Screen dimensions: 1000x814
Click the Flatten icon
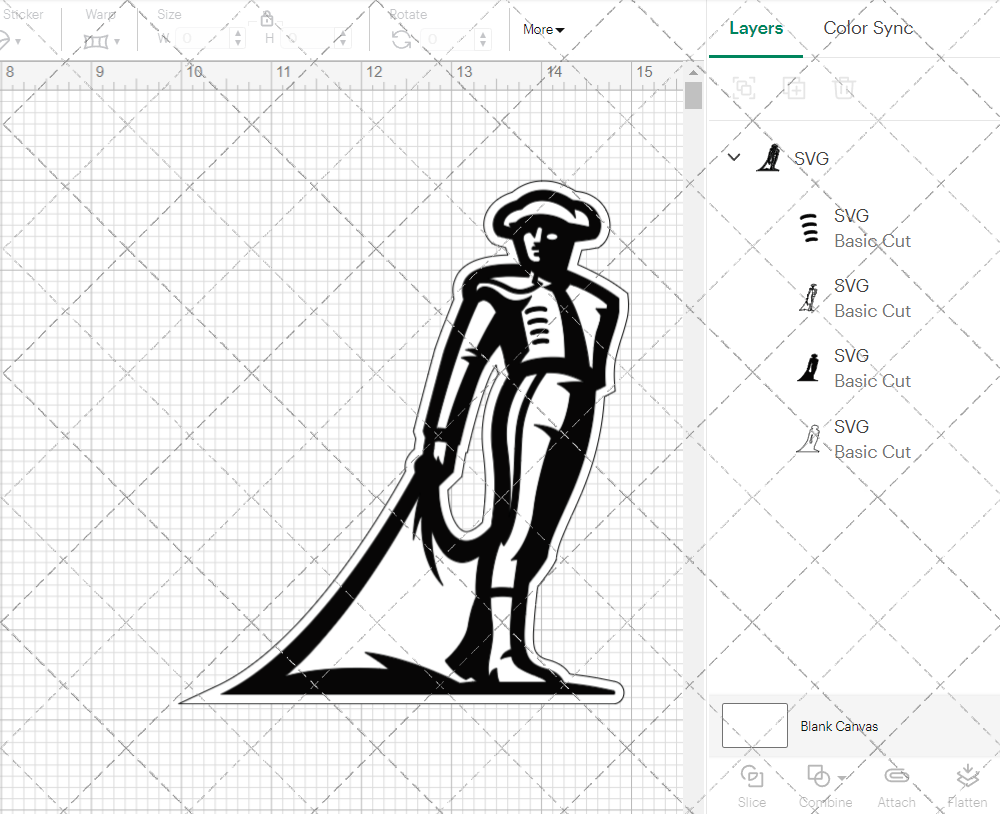point(967,776)
